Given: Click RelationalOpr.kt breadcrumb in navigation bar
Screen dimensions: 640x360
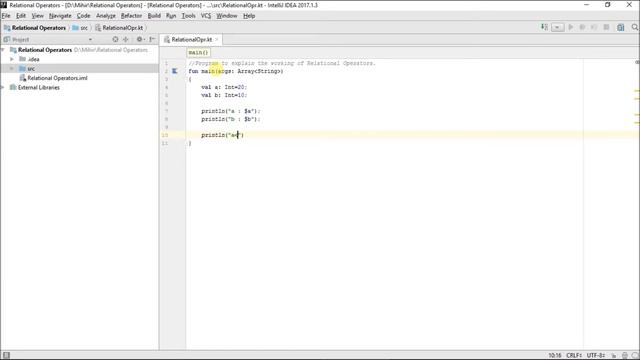Looking at the screenshot, I should coord(119,28).
